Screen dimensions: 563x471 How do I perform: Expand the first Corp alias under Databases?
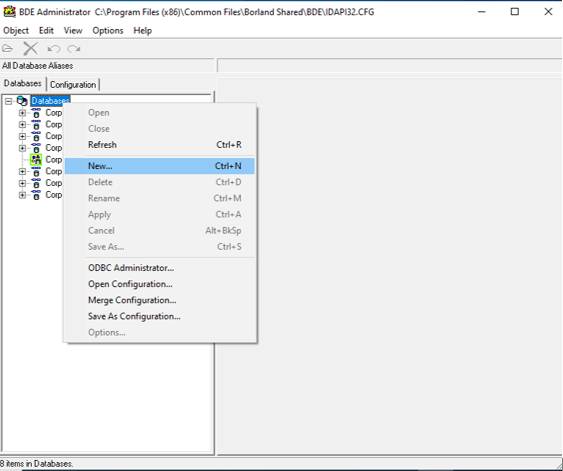point(22,113)
